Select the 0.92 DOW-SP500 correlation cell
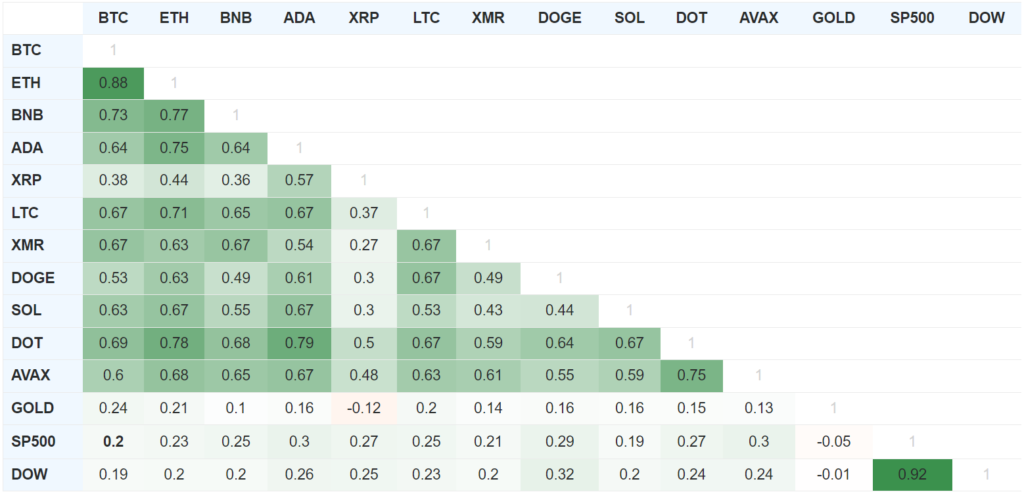This screenshot has width=1024, height=494. pyautogui.click(x=911, y=473)
